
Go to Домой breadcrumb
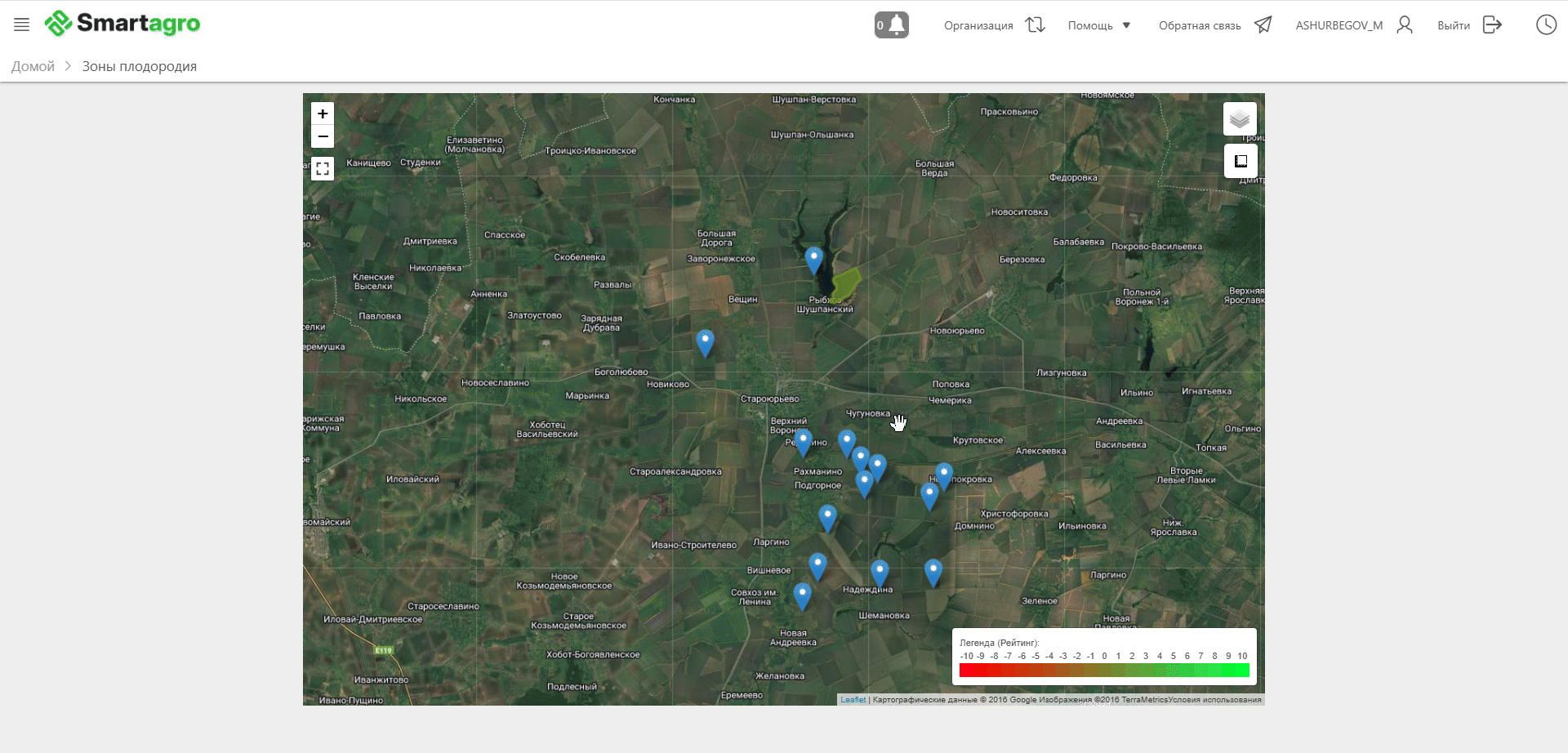point(33,66)
